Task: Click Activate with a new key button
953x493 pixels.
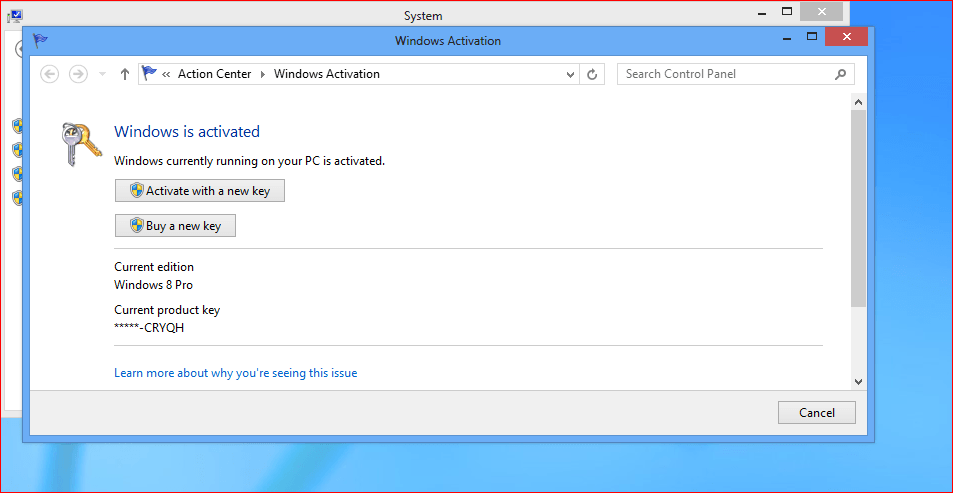Action: (200, 191)
